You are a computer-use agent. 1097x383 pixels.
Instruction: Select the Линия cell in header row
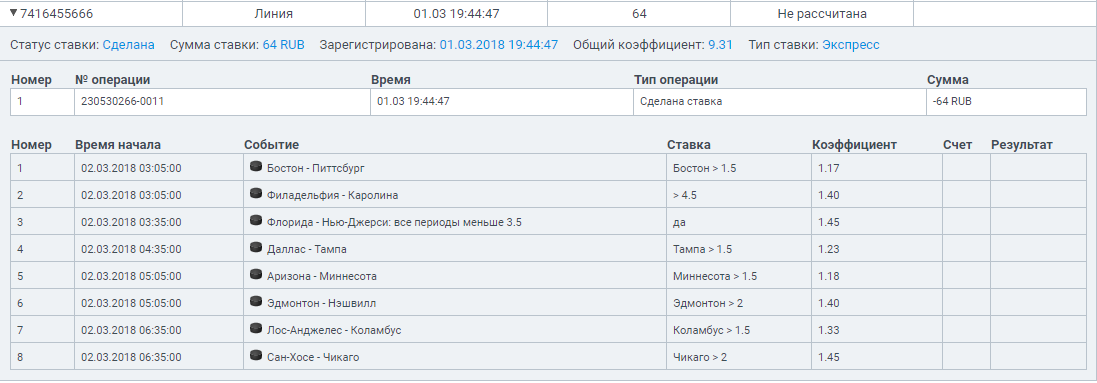click(x=274, y=13)
